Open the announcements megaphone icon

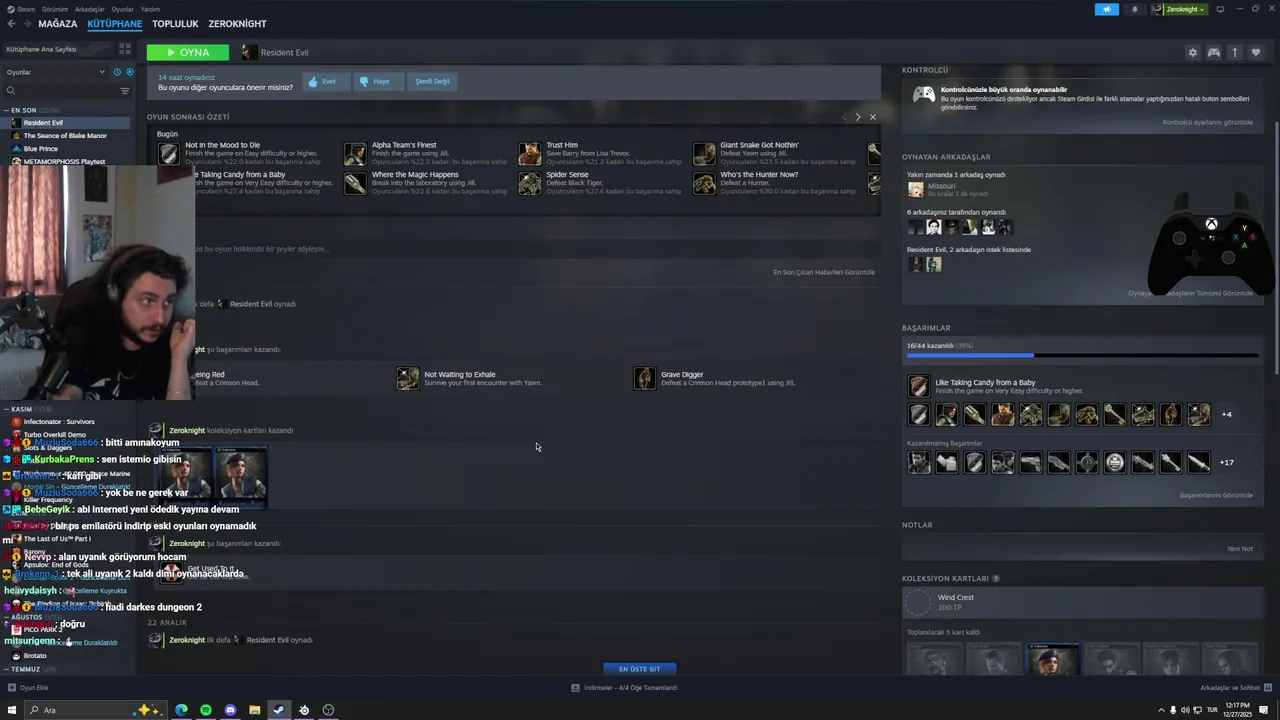click(x=1107, y=9)
